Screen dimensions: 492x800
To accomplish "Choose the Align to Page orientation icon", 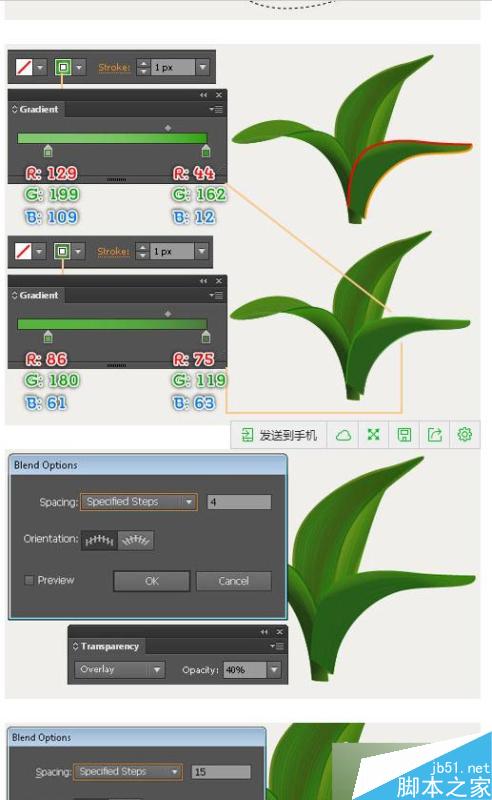I will (99, 540).
